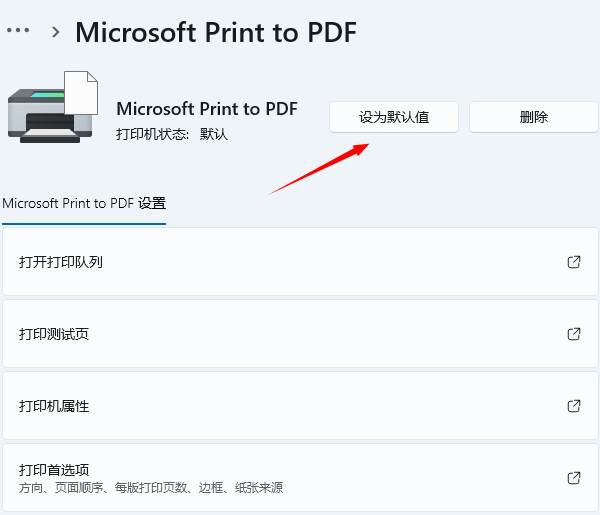Click the 打印机状态 status label
This screenshot has width=600, height=515.
coord(152,134)
